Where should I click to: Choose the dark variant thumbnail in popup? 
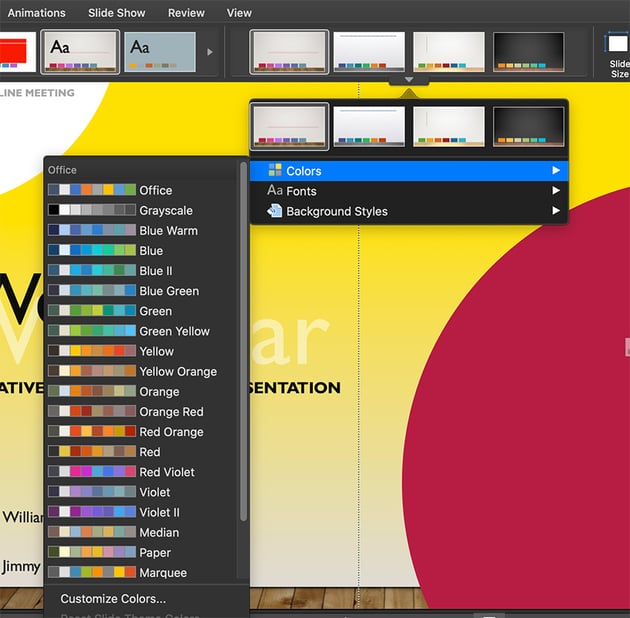point(529,126)
